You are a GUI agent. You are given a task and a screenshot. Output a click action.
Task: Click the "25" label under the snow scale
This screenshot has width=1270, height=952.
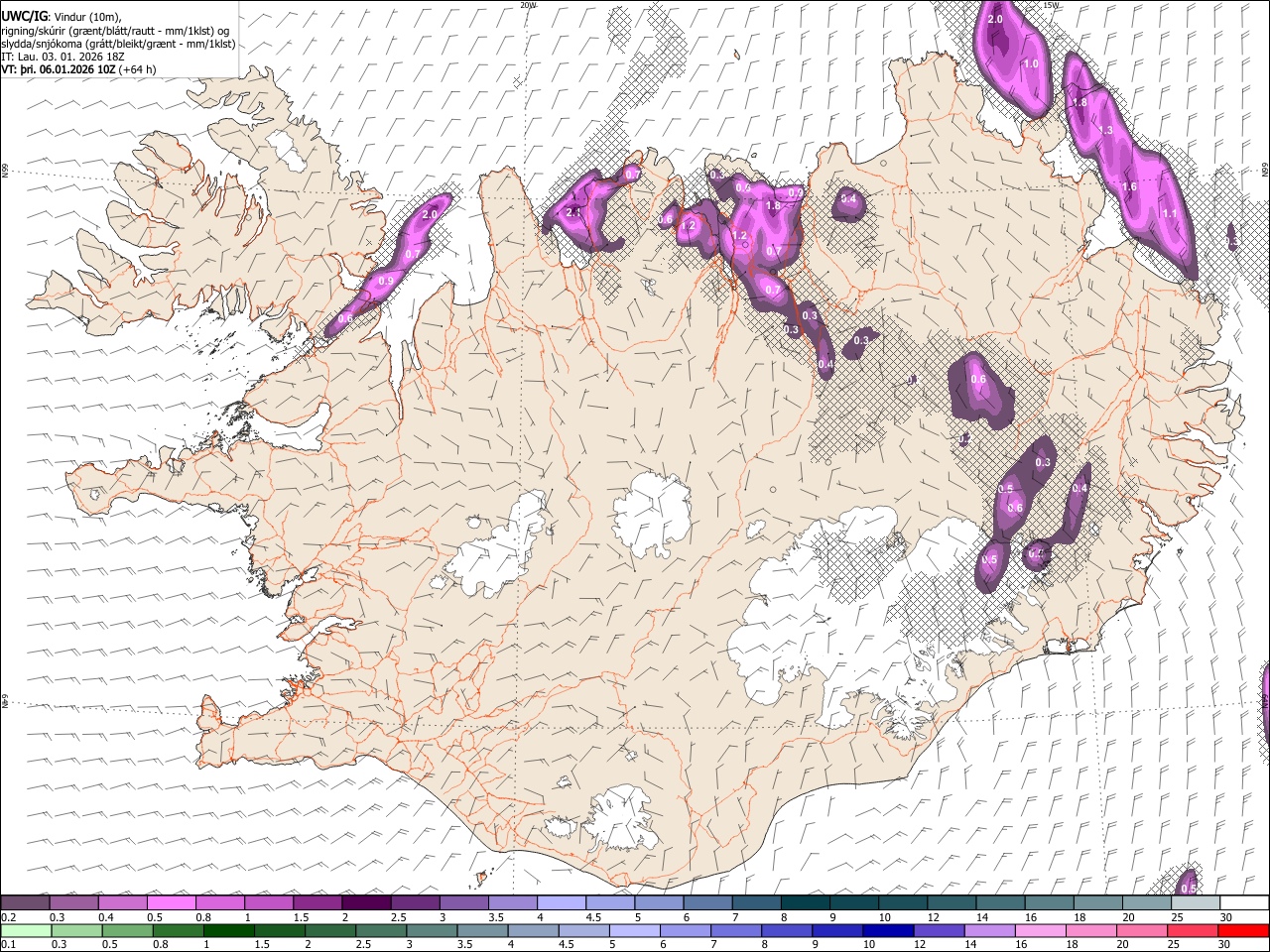point(1176,917)
